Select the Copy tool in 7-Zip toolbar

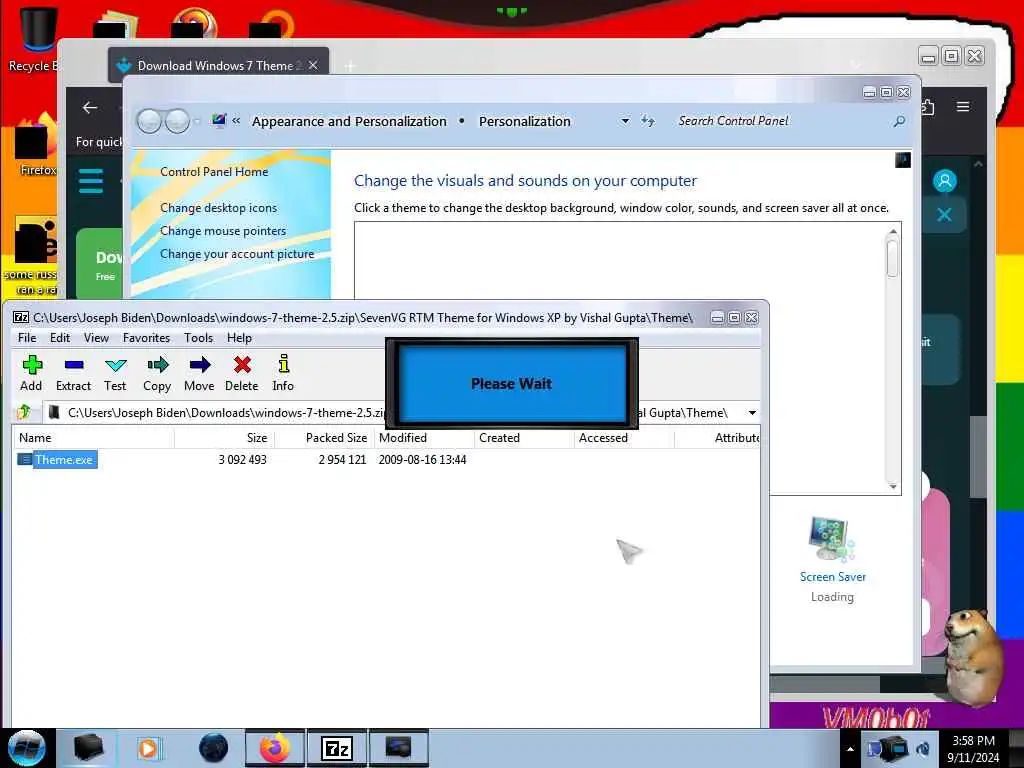click(x=157, y=373)
